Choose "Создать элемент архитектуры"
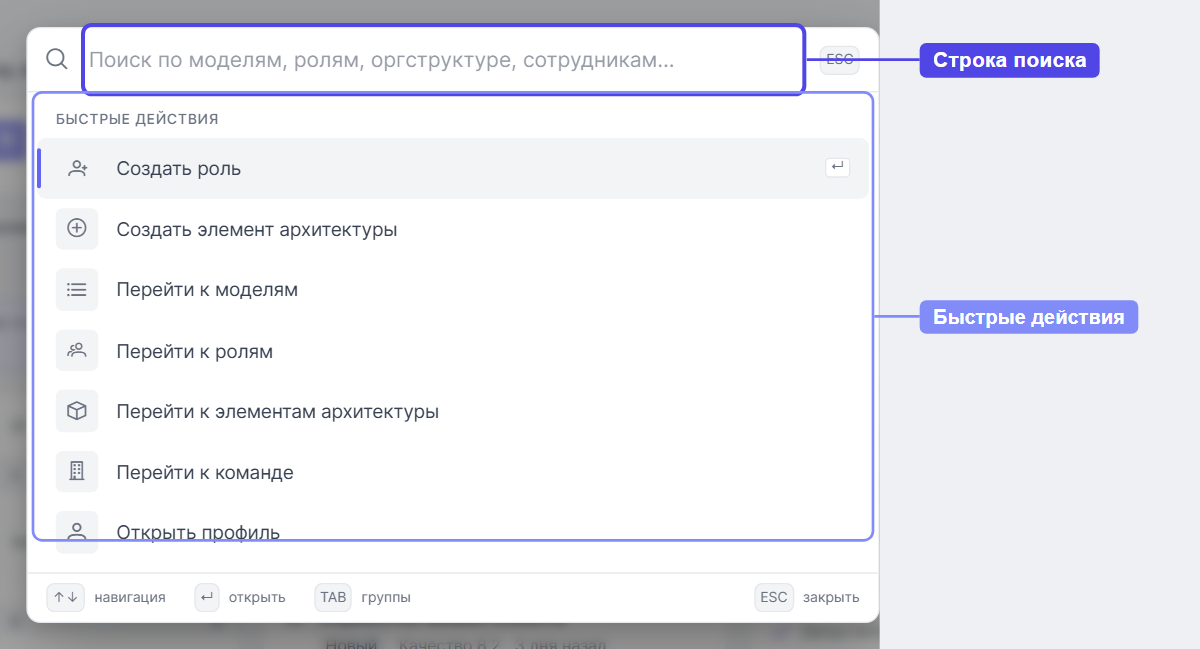This screenshot has width=1200, height=649. click(x=453, y=229)
